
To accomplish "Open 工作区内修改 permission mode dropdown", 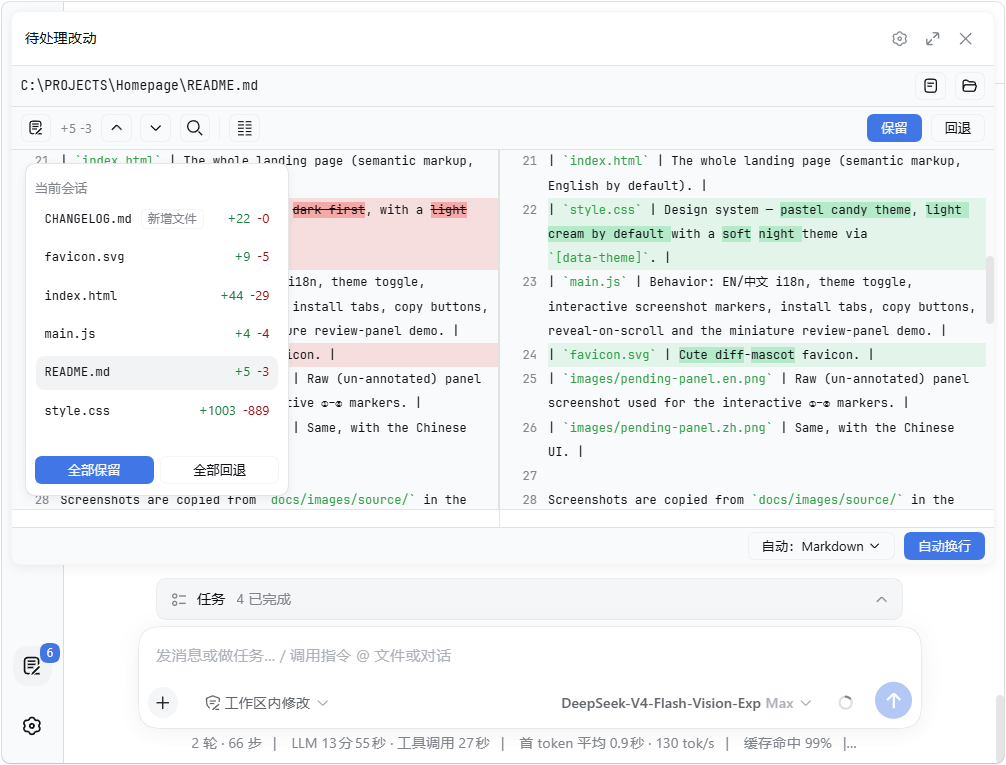I will pos(267,703).
